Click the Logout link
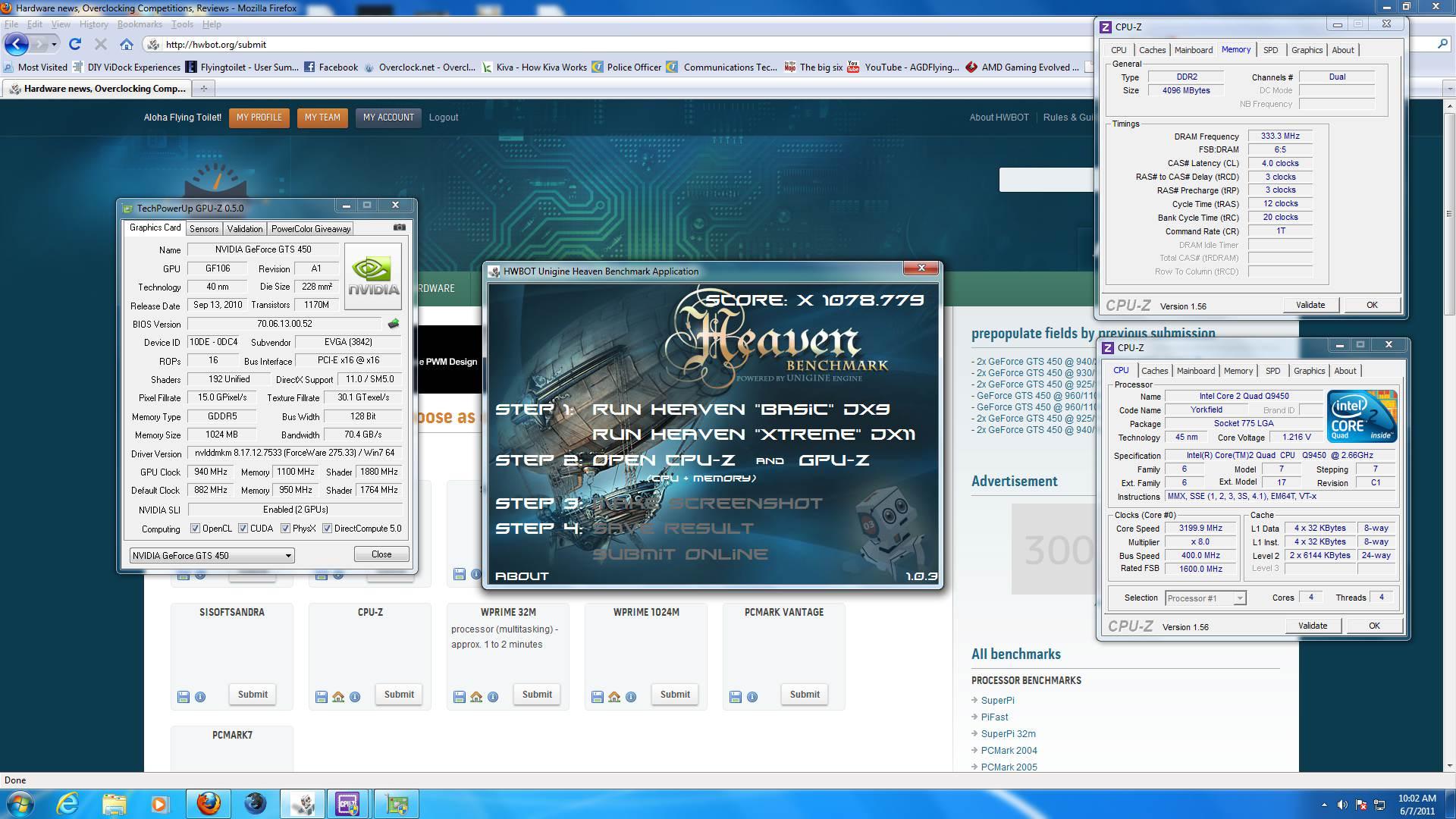Screen dimensions: 1456x819 click(x=444, y=118)
